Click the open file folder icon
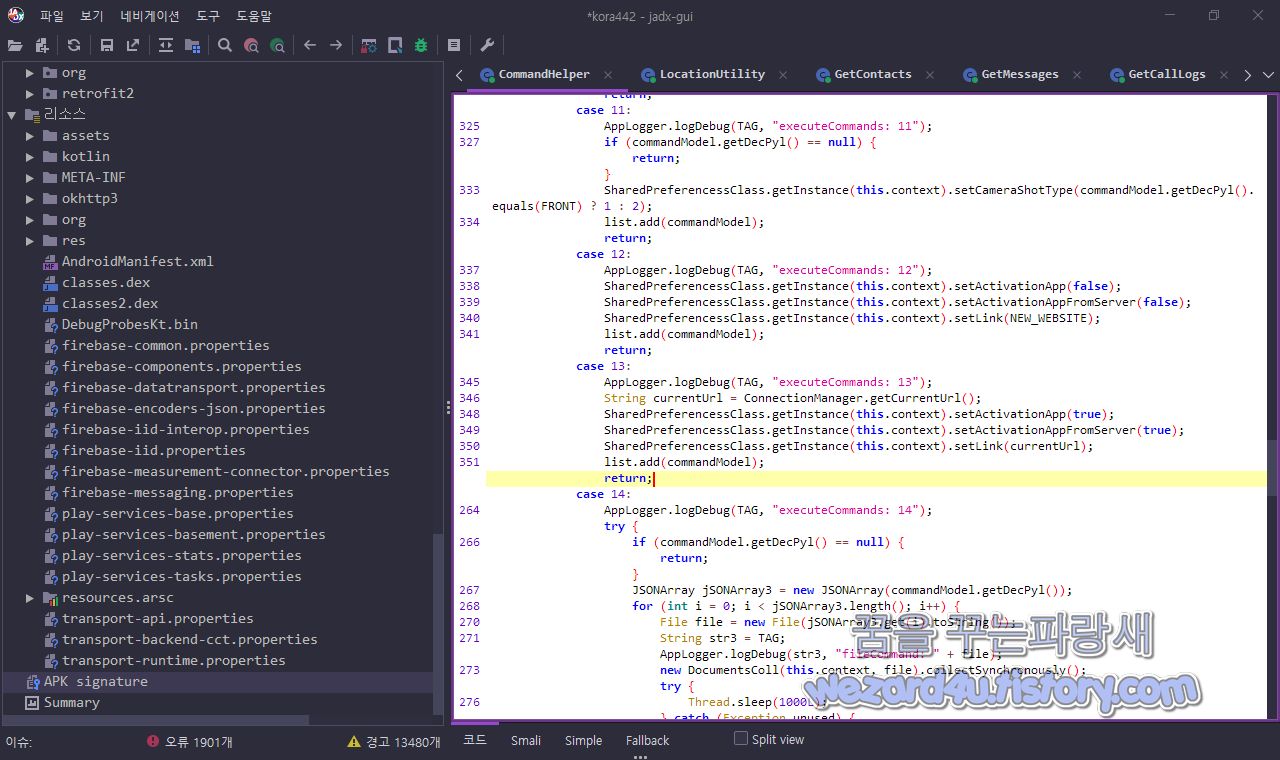Viewport: 1280px width, 760px height. [15, 45]
